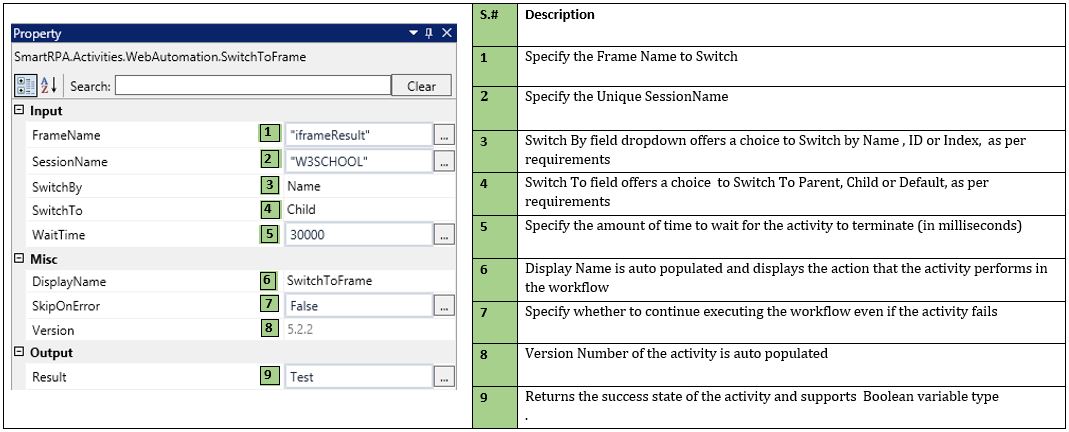Click the FrameName field with "iframeResult"

[357, 134]
